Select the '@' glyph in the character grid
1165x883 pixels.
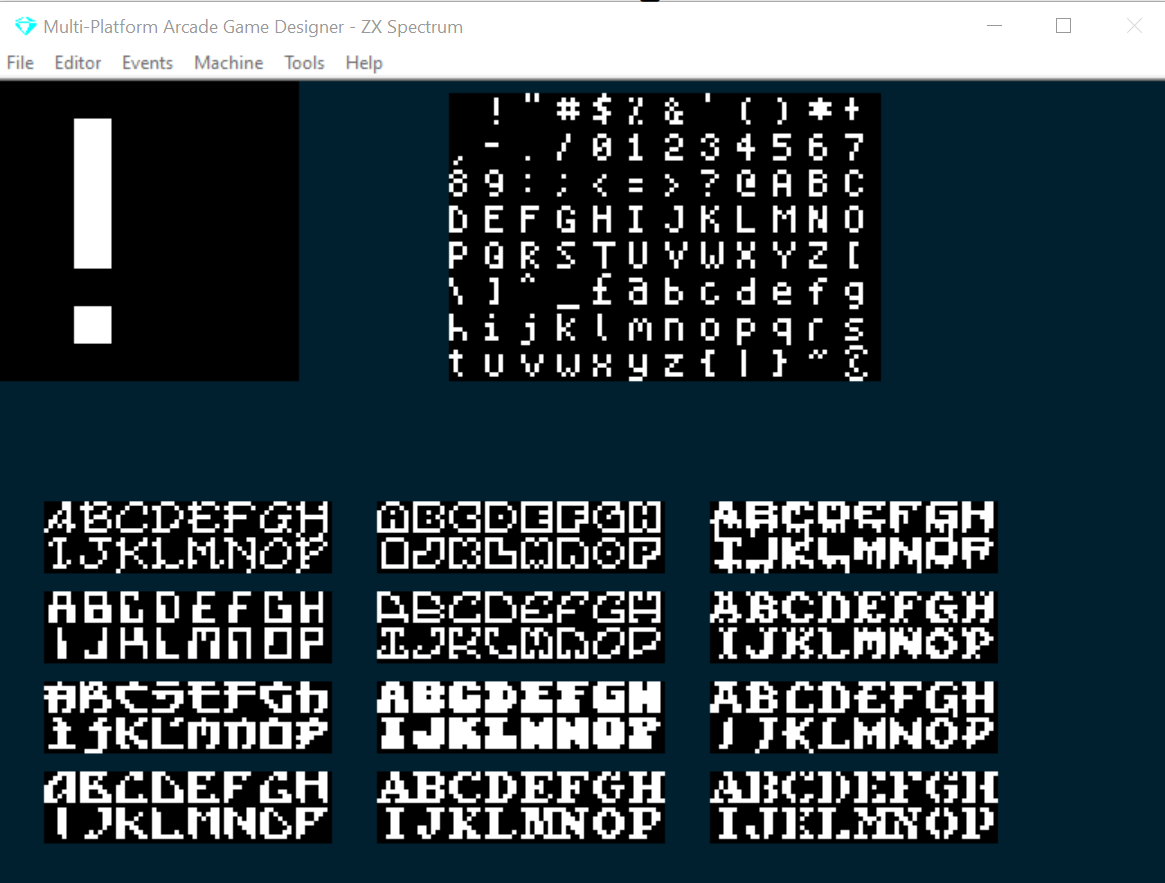pos(745,184)
